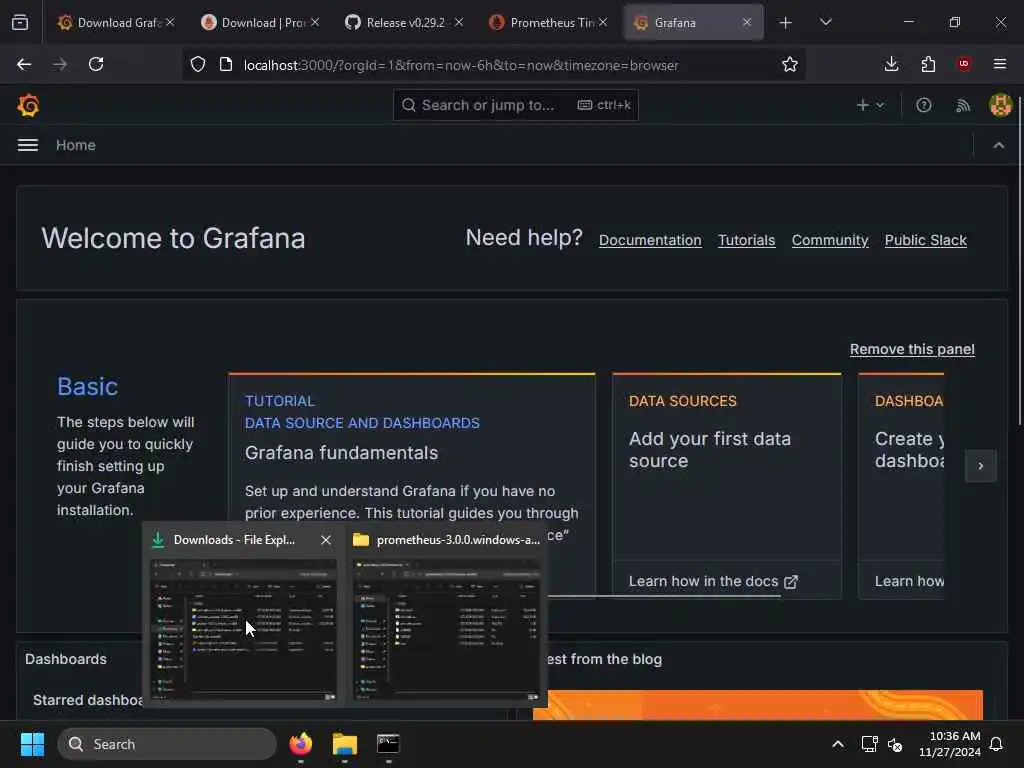Close the Release v0.29.2 tab
1024x768 pixels.
[459, 22]
